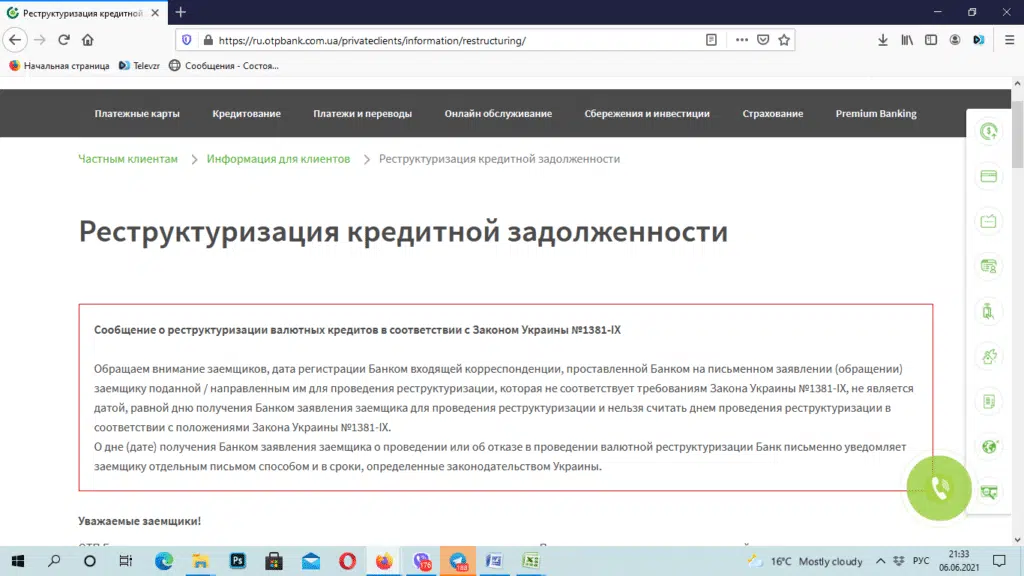Open Информация для клиентов breadcrumb link
Screen dimensions: 1024x576
coord(278,159)
